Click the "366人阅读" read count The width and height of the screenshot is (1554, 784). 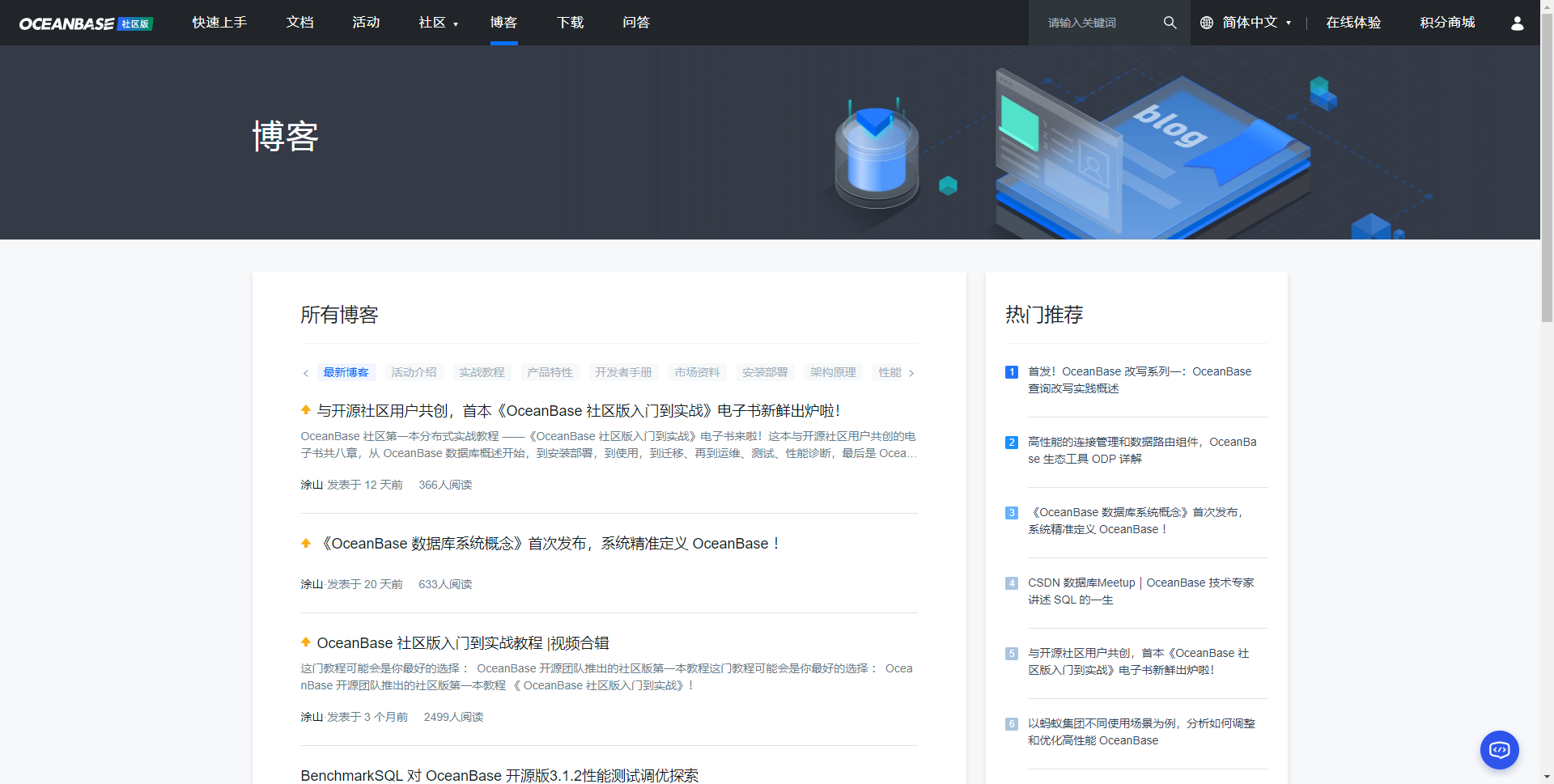[445, 485]
